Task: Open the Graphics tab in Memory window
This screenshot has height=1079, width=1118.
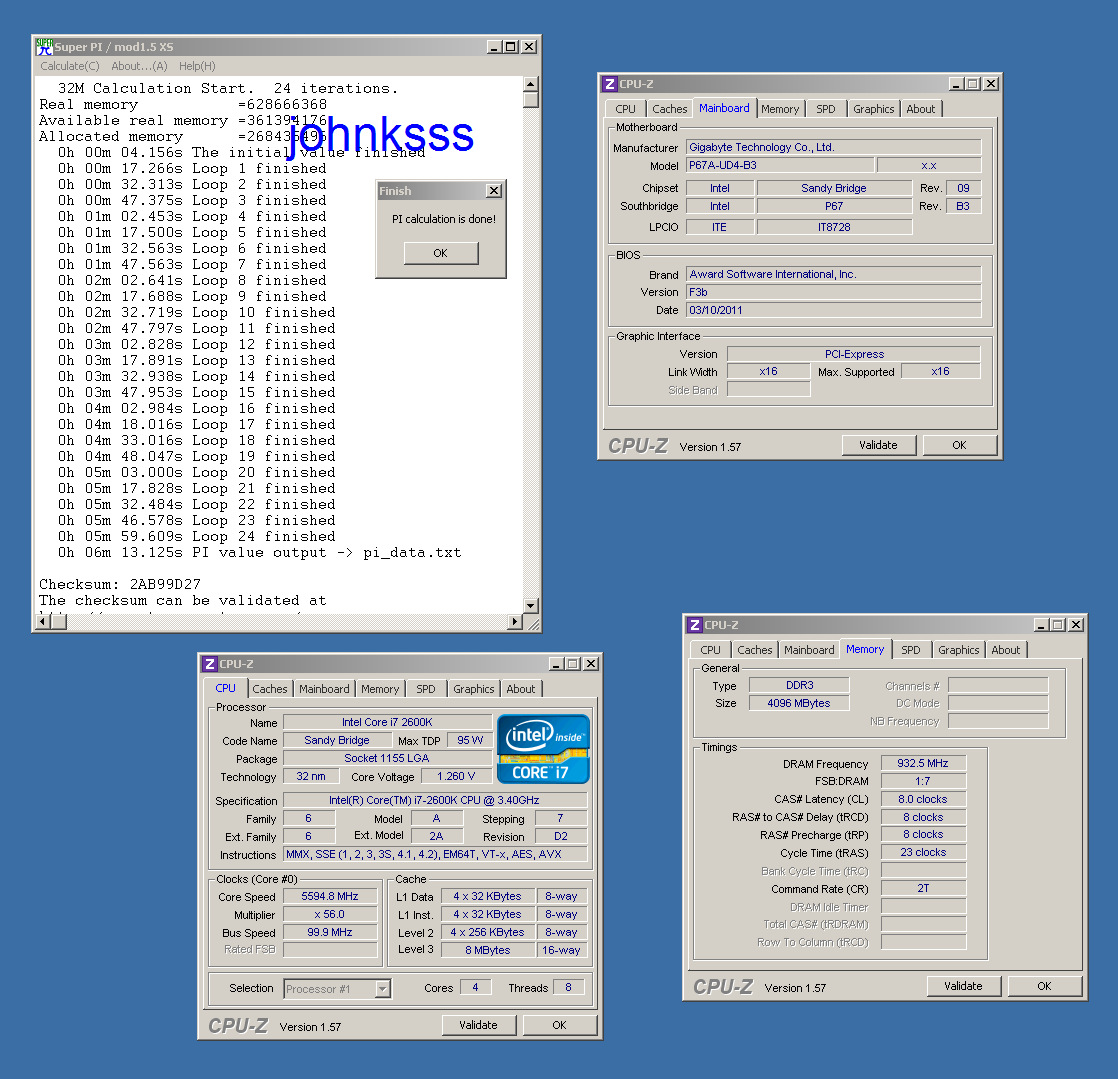Action: coord(958,650)
